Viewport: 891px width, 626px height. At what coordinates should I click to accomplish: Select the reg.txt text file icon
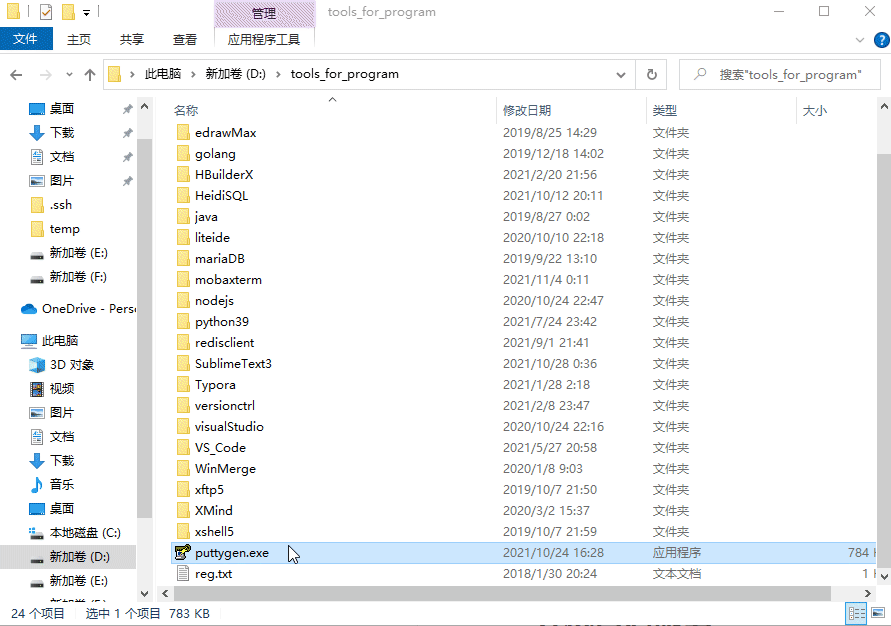click(182, 573)
